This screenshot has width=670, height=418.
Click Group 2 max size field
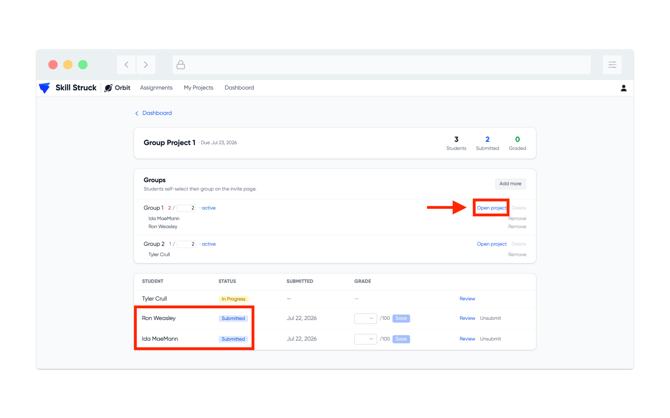pos(186,244)
